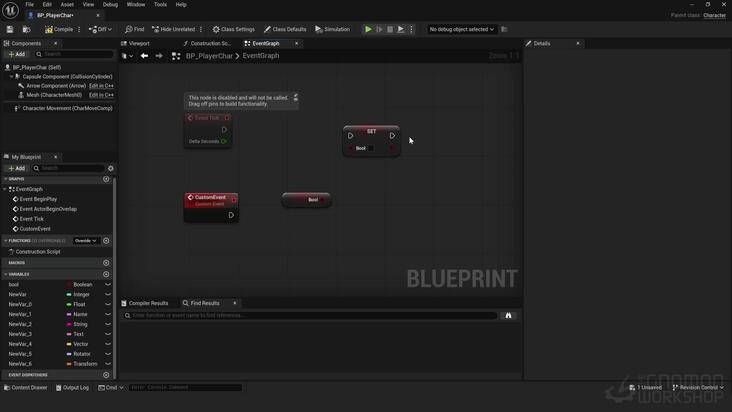Focus the Components search field
The width and height of the screenshot is (732, 412).
74,54
